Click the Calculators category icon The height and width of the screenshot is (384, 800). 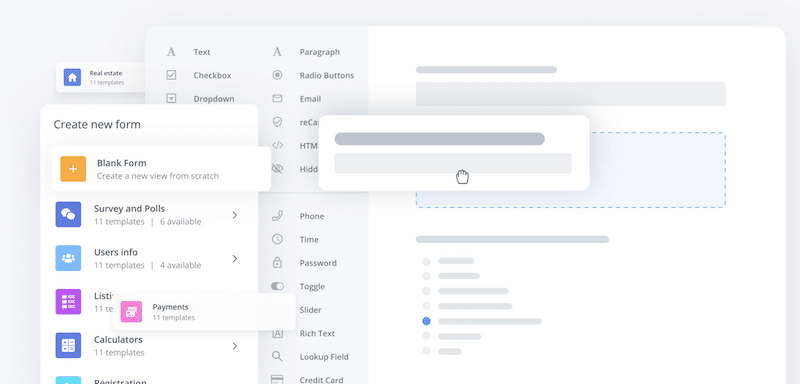point(68,346)
